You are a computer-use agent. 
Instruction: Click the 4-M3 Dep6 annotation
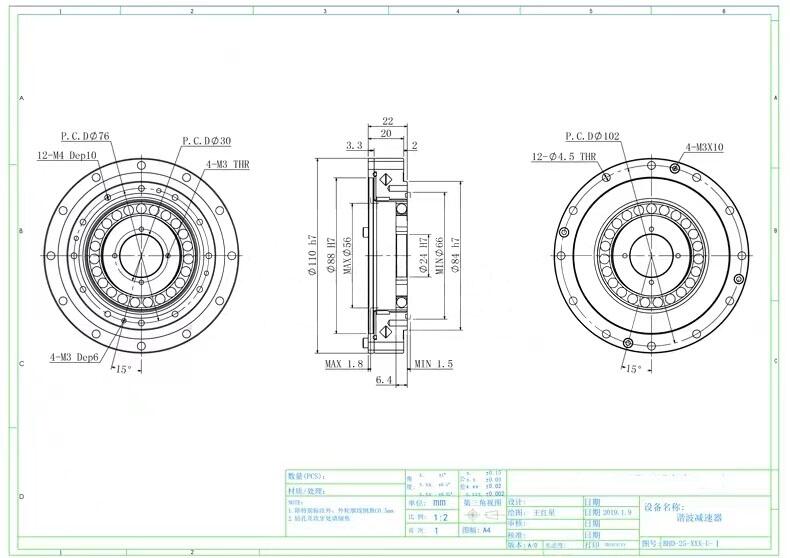tap(76, 356)
